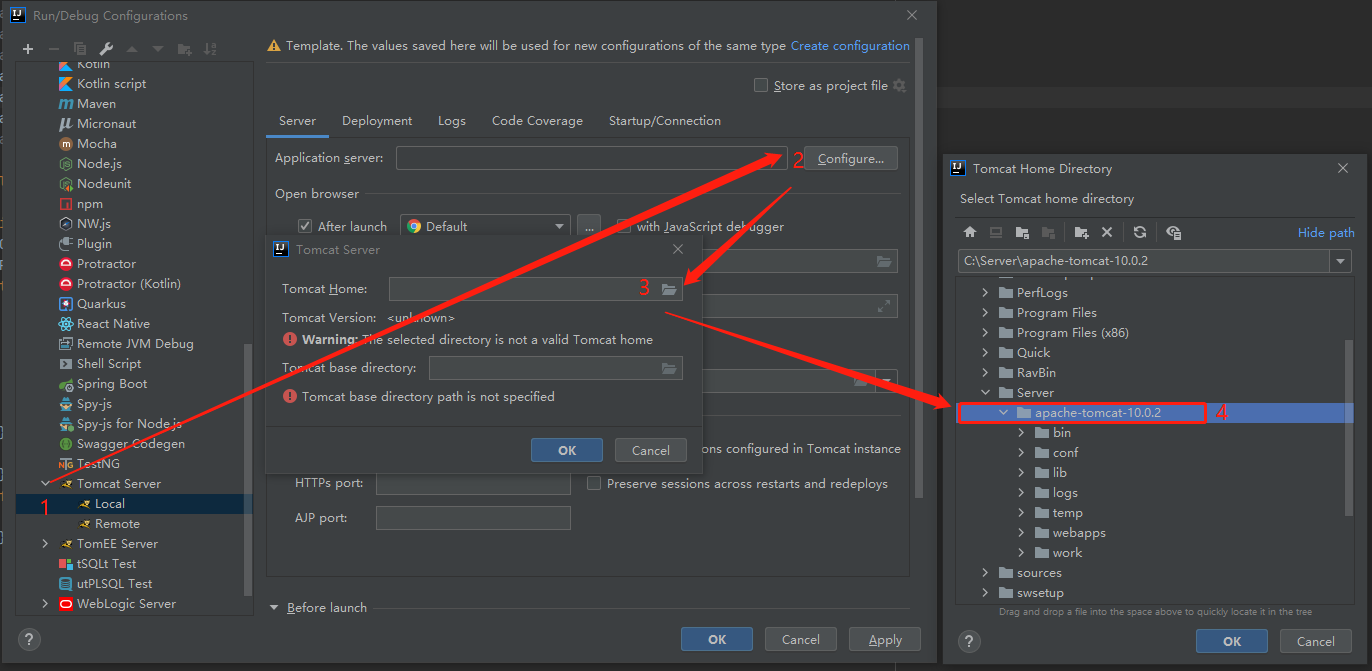The height and width of the screenshot is (671, 1372).
Task: Click the Hide path link
Action: 1326,233
